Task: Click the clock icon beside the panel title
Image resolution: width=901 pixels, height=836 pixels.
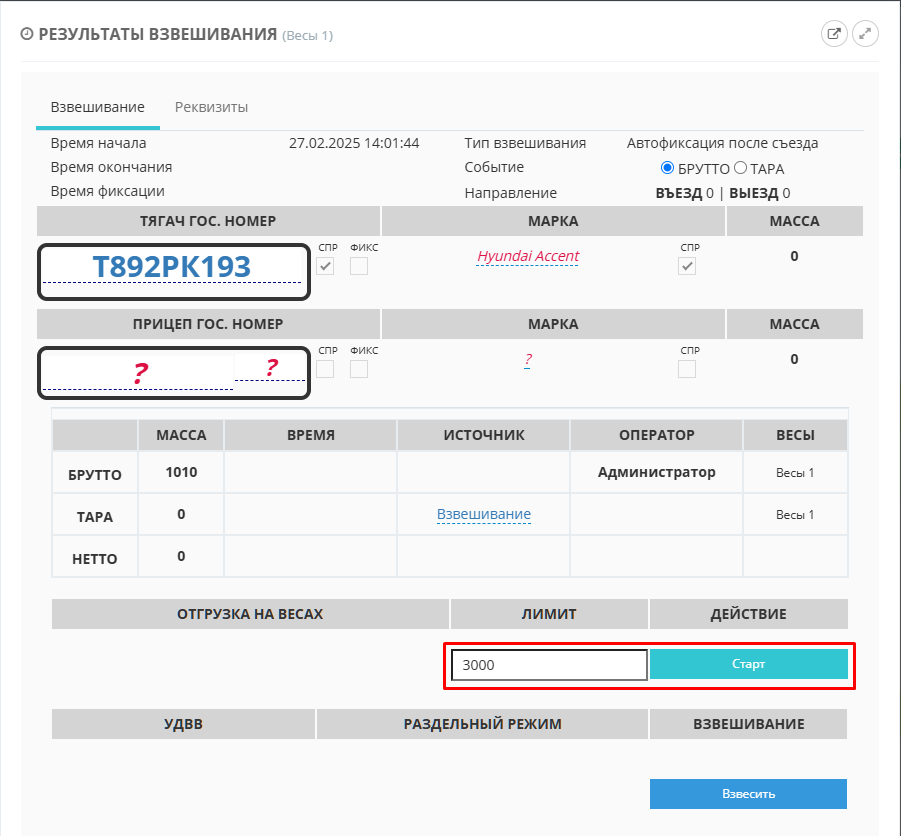Action: coord(27,34)
